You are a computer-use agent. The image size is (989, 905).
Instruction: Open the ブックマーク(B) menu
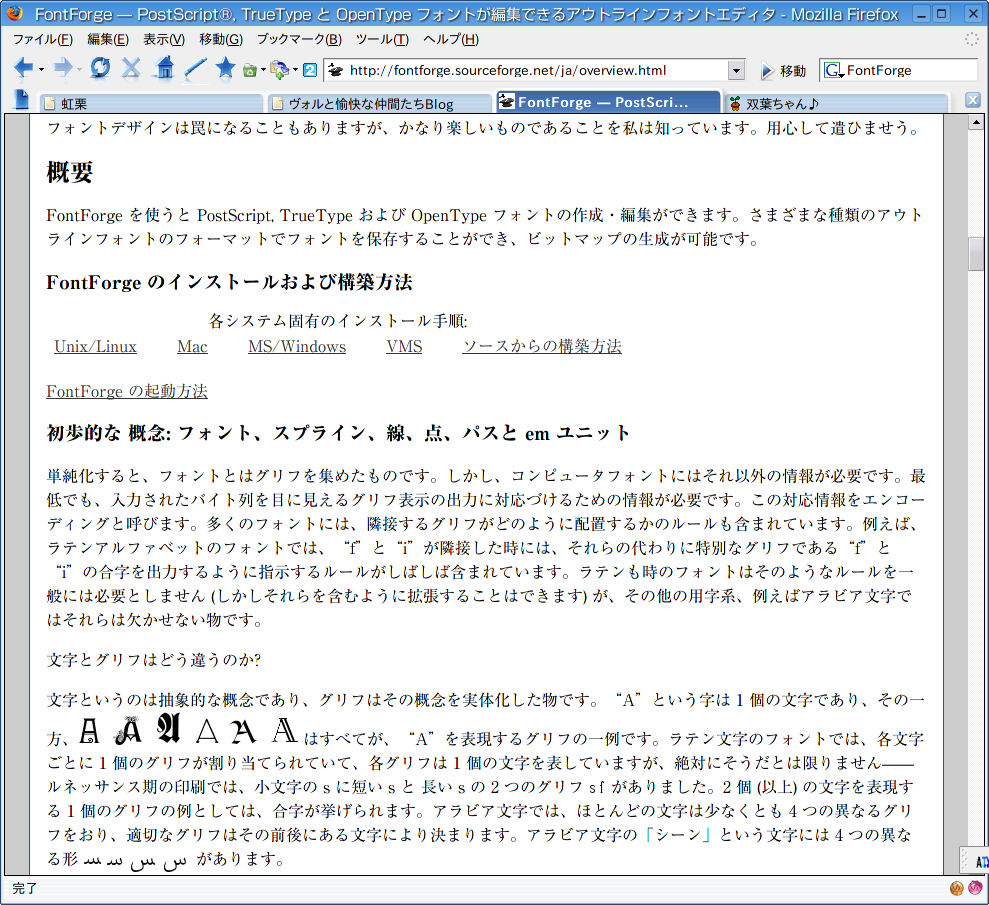pyautogui.click(x=299, y=40)
